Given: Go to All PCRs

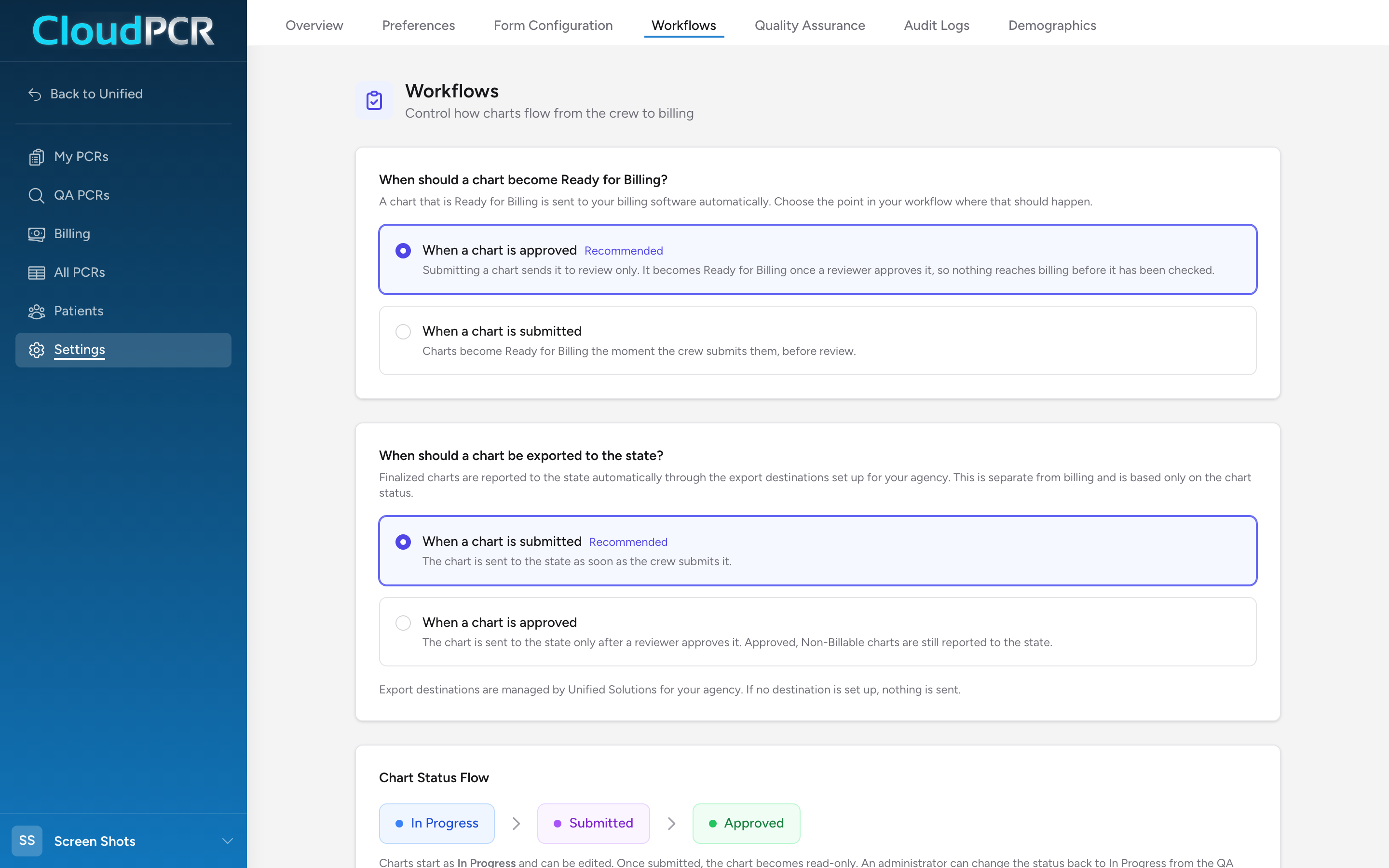Looking at the screenshot, I should click(x=123, y=272).
